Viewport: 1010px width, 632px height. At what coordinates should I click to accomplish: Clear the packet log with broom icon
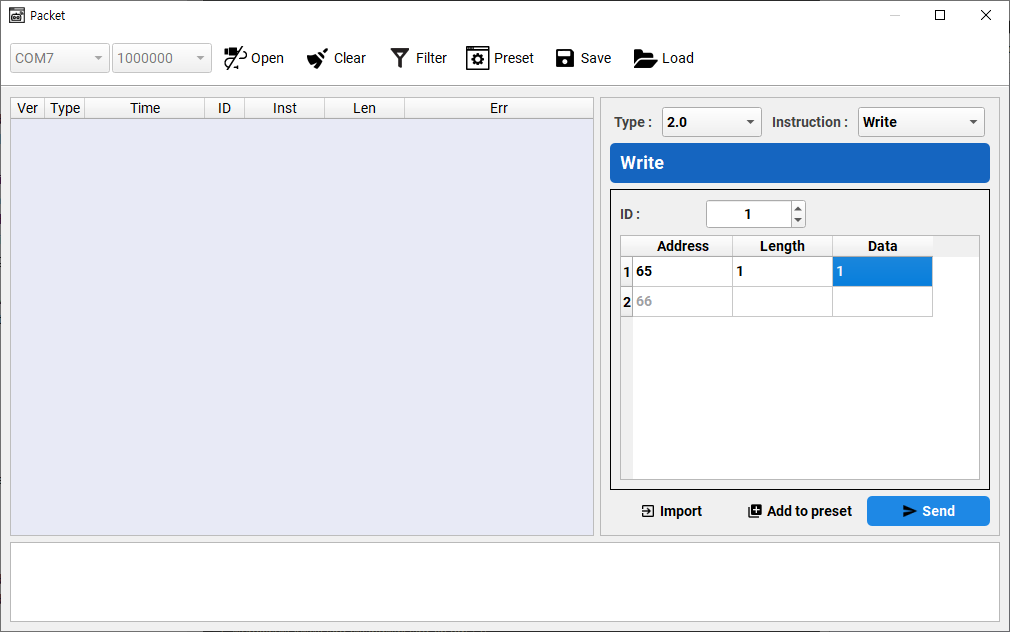[x=318, y=58]
